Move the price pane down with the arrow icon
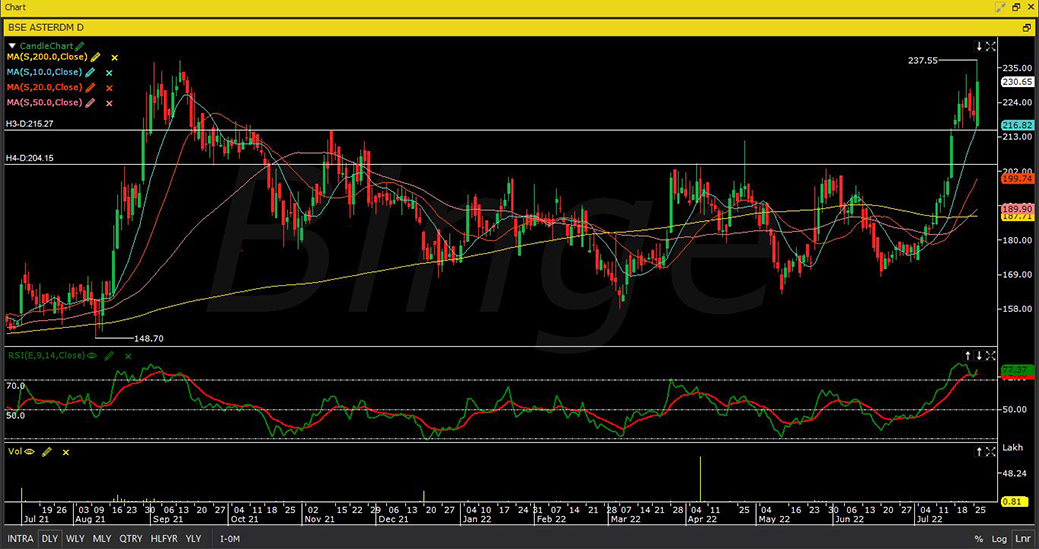Screen dimensions: 1039x549 [x=979, y=46]
